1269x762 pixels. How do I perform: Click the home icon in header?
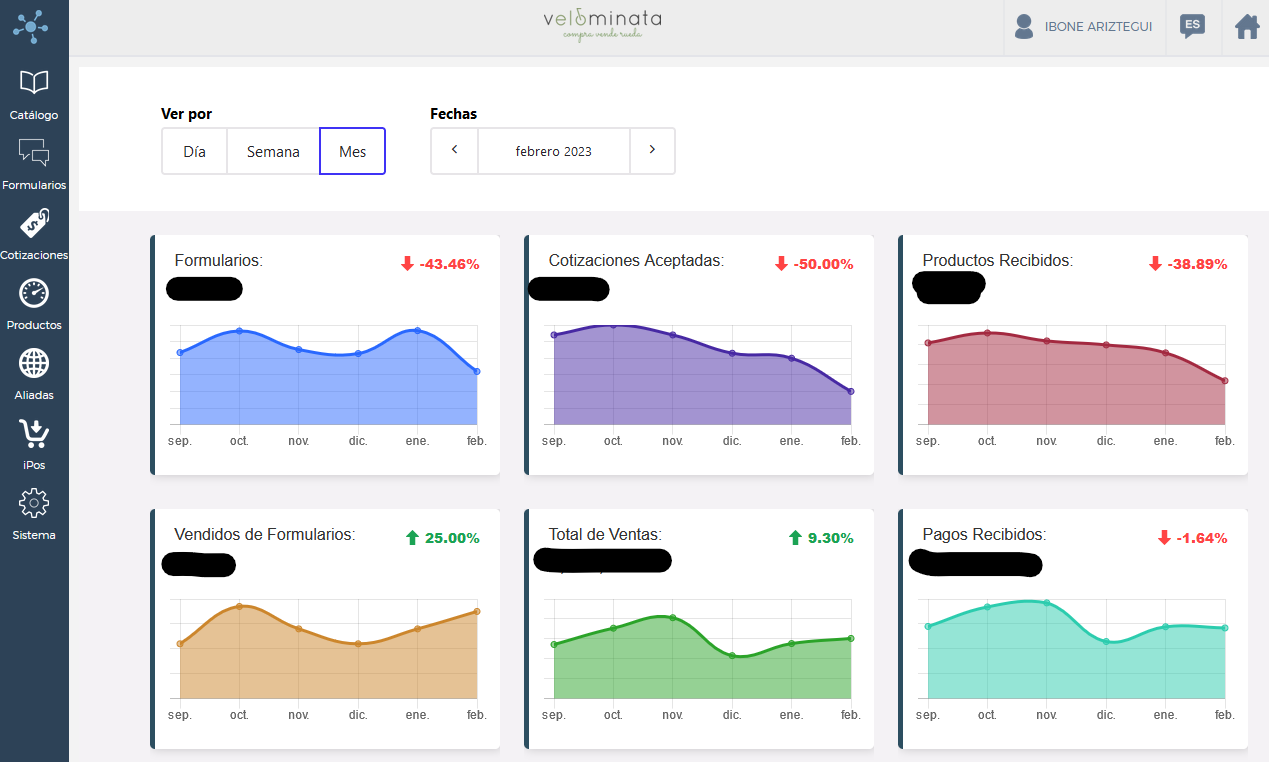(1246, 27)
